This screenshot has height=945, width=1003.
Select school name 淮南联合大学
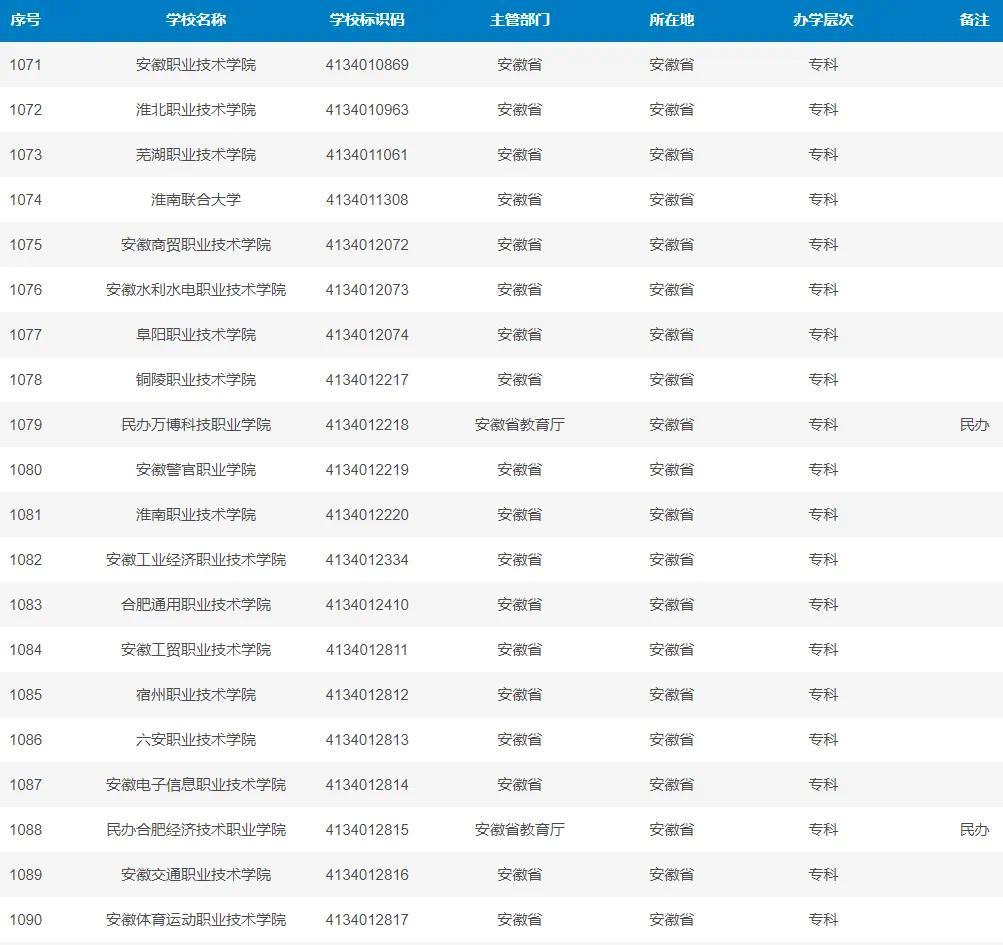tap(196, 200)
